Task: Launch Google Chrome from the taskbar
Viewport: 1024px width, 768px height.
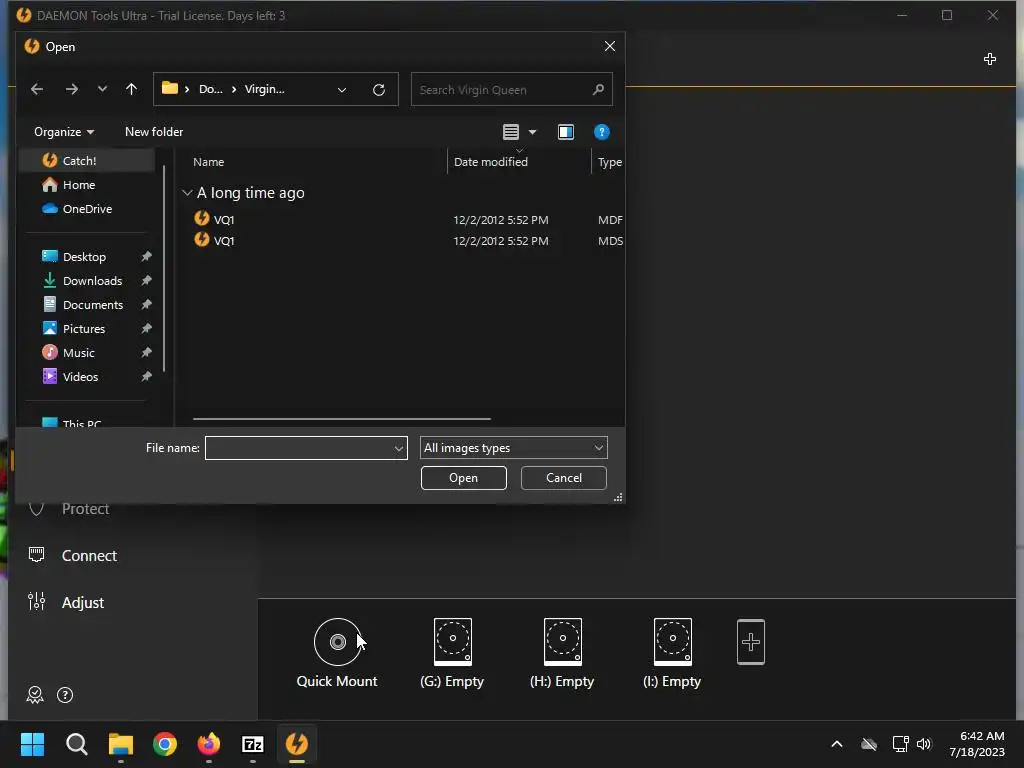Action: click(x=165, y=744)
